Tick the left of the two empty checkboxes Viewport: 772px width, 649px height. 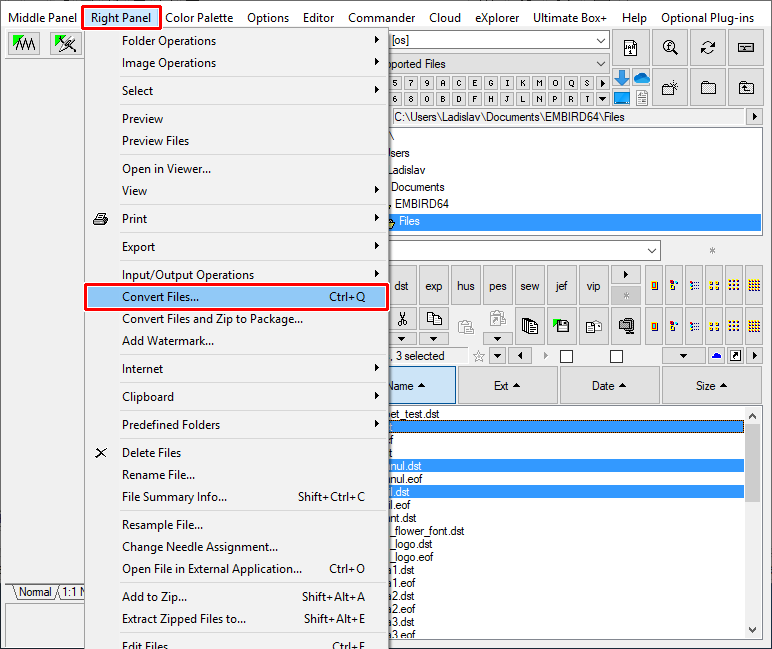click(566, 356)
